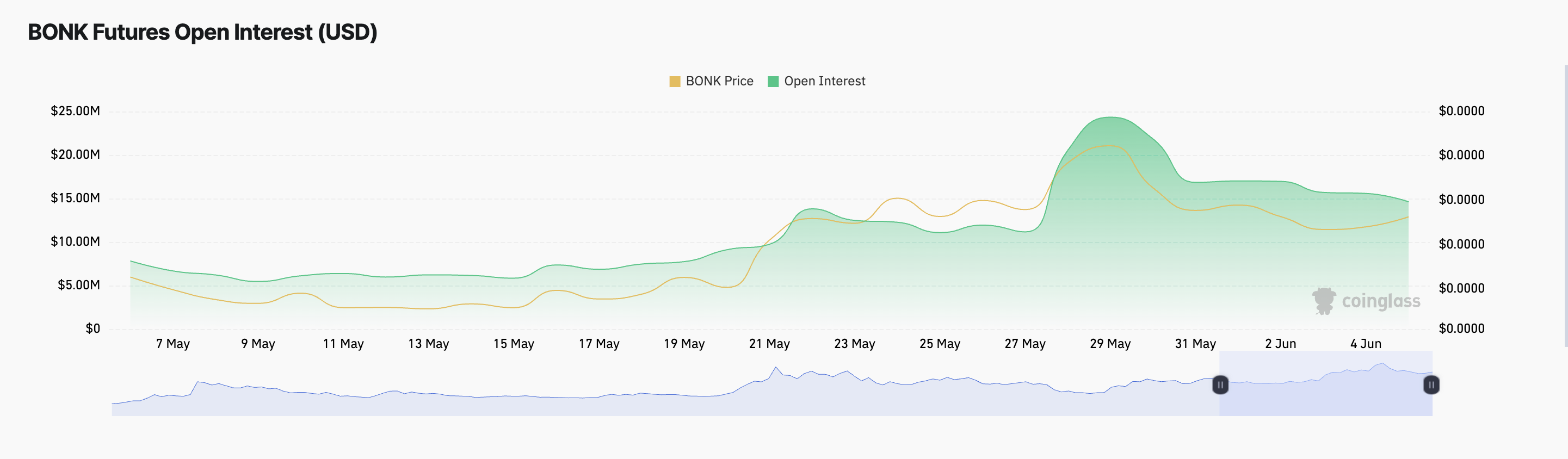Click the 17 May x-axis label
The image size is (1568, 459).
pos(599,344)
